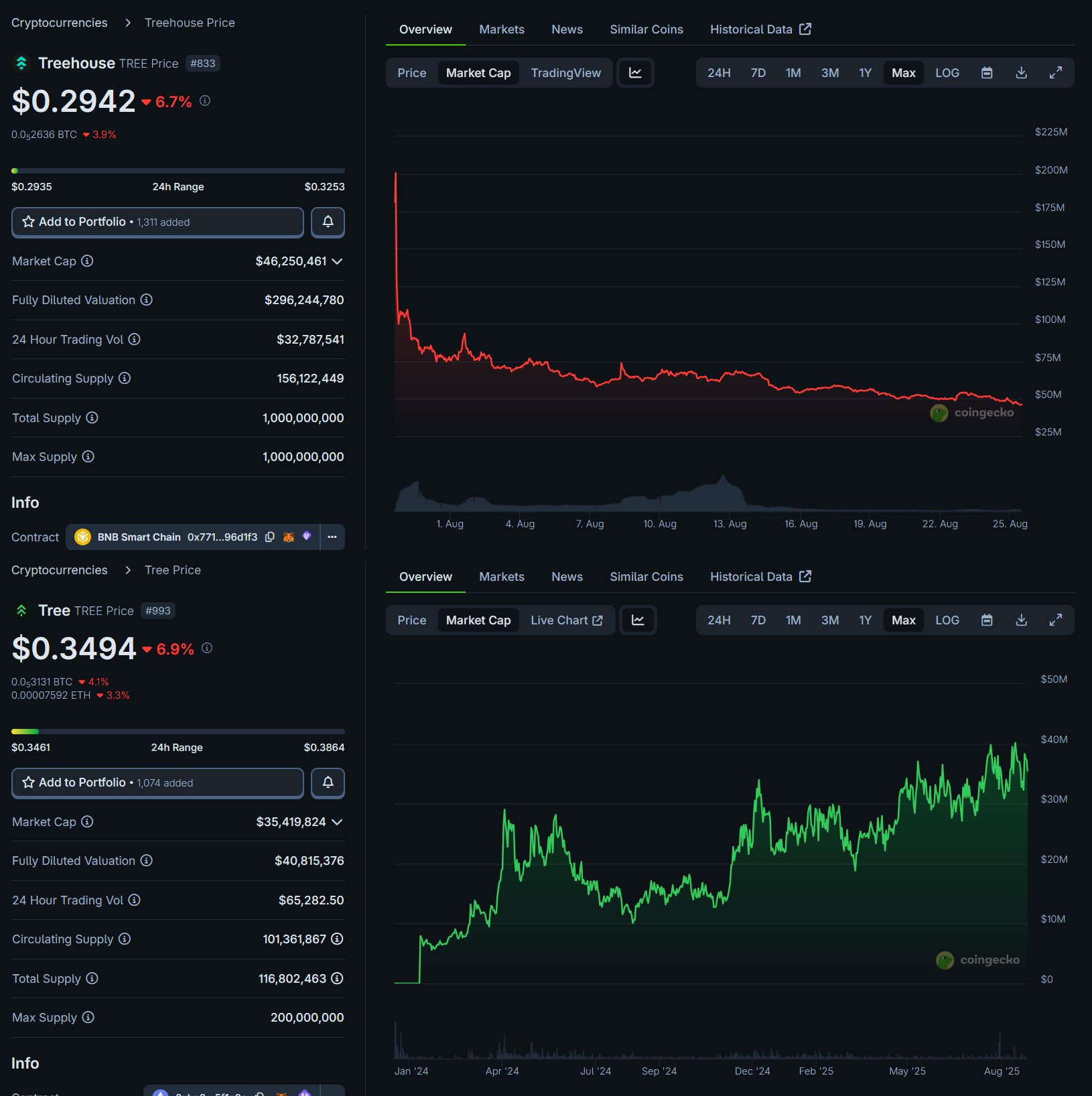Show info for Treehouse Fully Diluted Valuation

click(x=147, y=300)
